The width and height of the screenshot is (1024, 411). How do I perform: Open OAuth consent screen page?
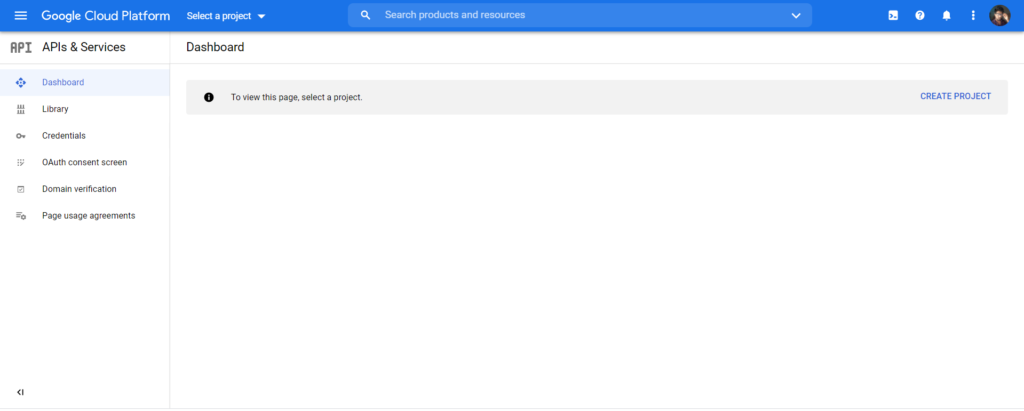[85, 162]
